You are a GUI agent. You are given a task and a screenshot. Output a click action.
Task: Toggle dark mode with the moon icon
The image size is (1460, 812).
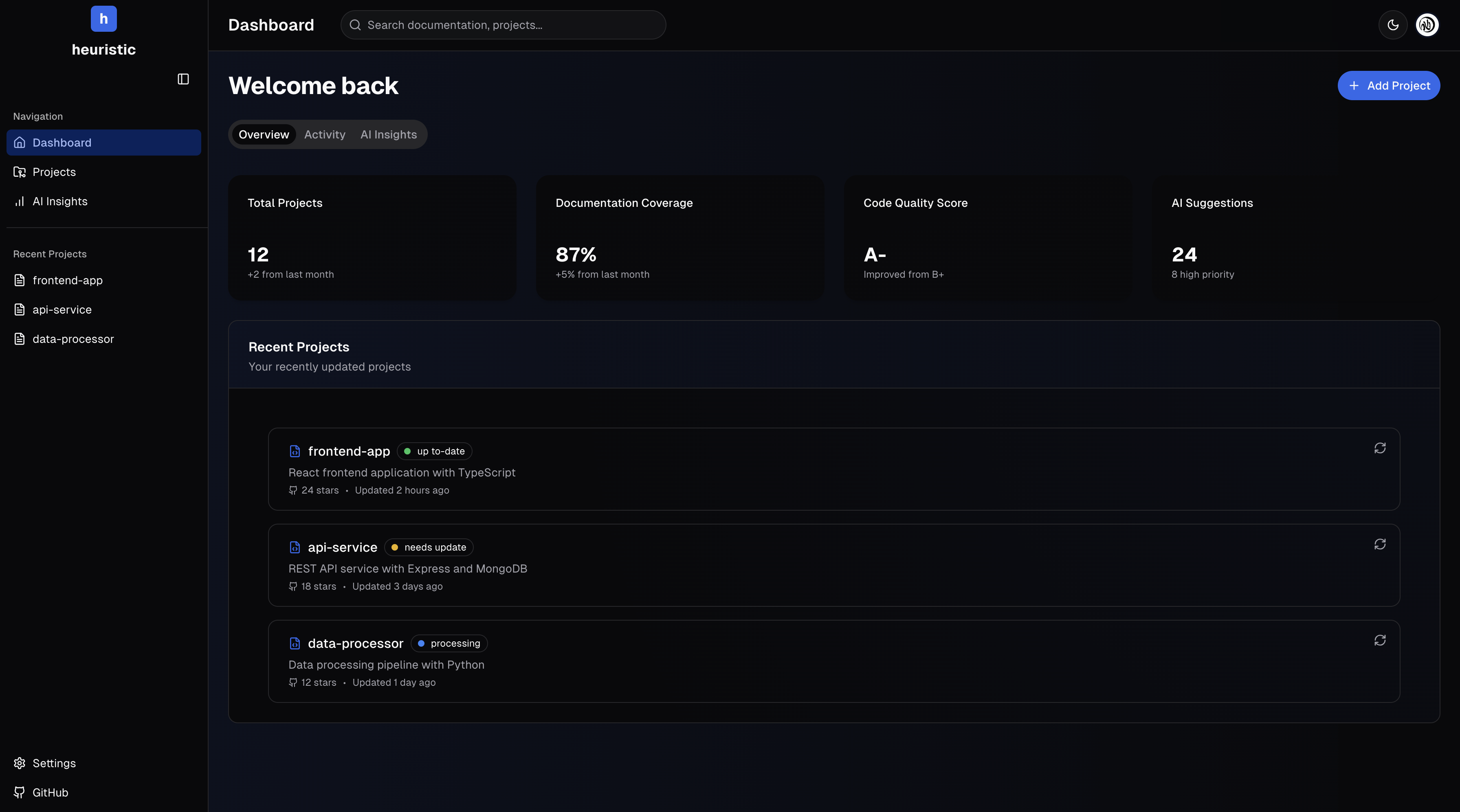[1392, 25]
